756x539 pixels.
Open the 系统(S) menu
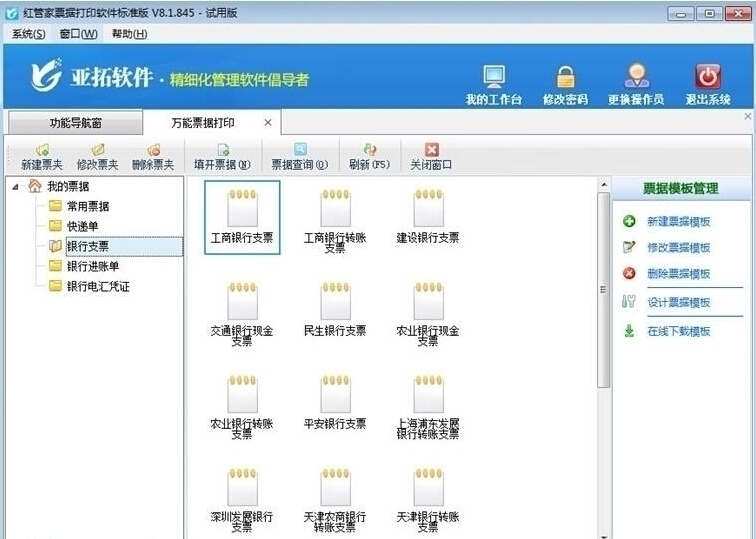tap(28, 34)
